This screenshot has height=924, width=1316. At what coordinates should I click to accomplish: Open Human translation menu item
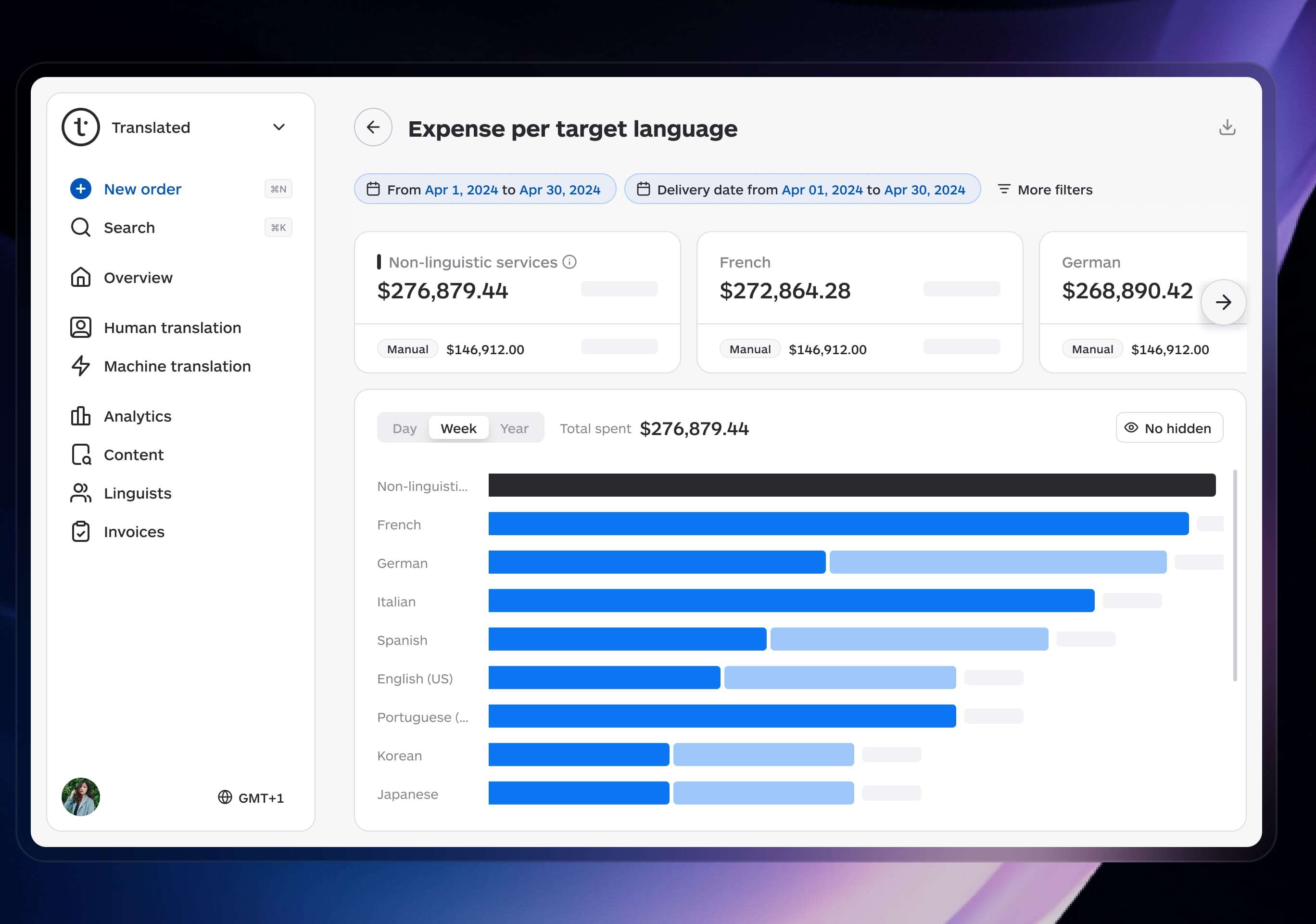(x=172, y=328)
